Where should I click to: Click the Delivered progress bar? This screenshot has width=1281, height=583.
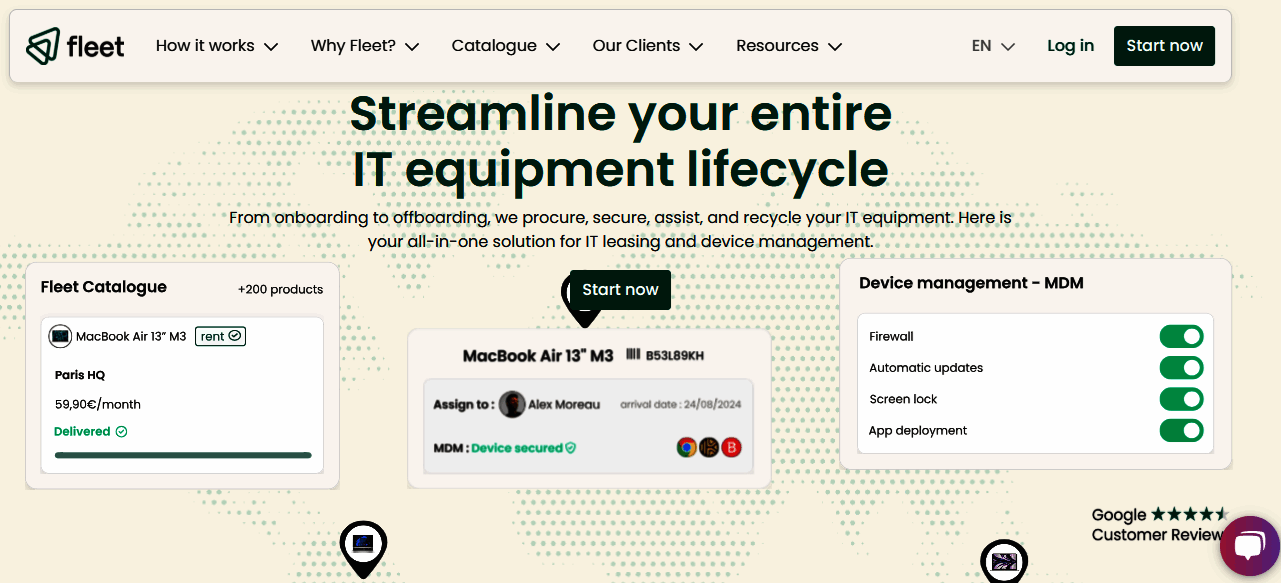click(x=183, y=454)
